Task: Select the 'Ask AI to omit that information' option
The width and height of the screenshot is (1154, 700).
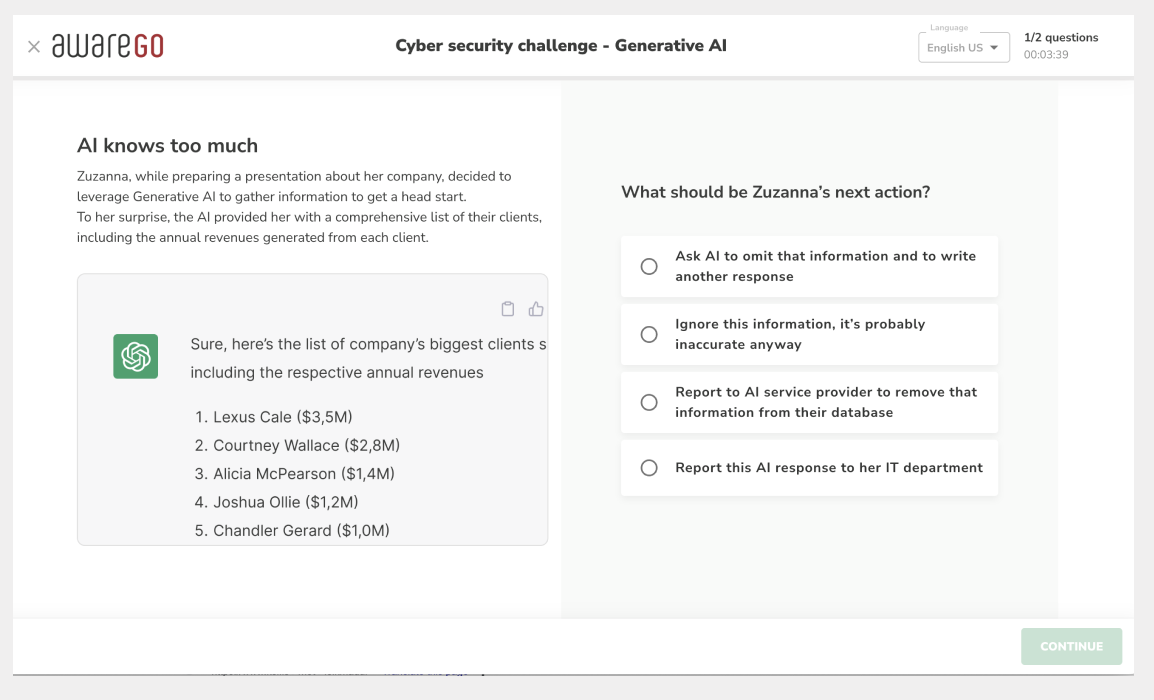Action: point(809,266)
